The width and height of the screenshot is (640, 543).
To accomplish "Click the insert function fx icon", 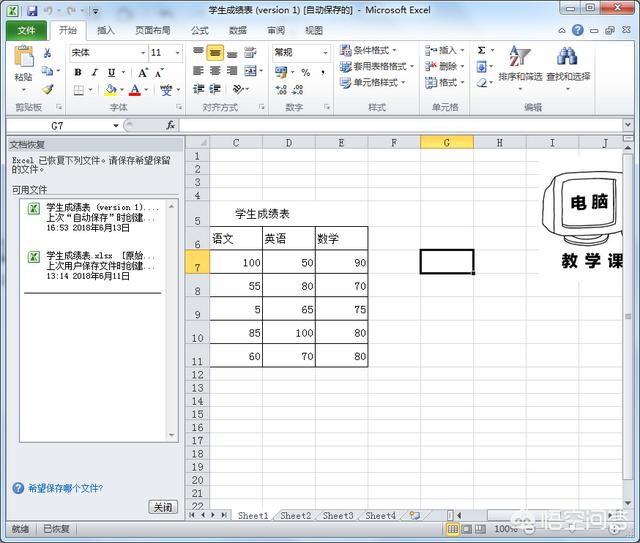I will click(x=171, y=126).
